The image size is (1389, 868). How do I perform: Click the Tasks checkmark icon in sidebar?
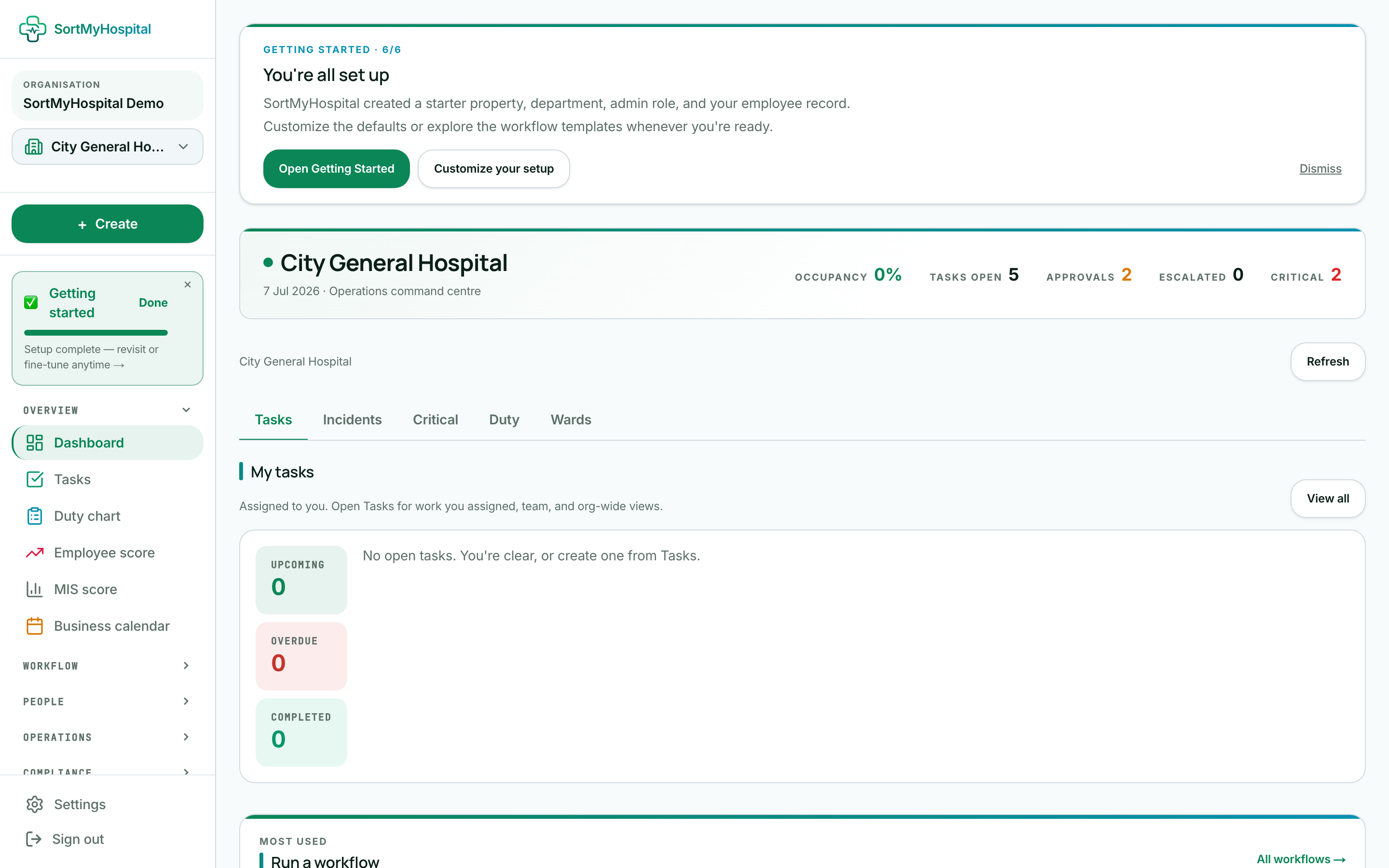34,479
